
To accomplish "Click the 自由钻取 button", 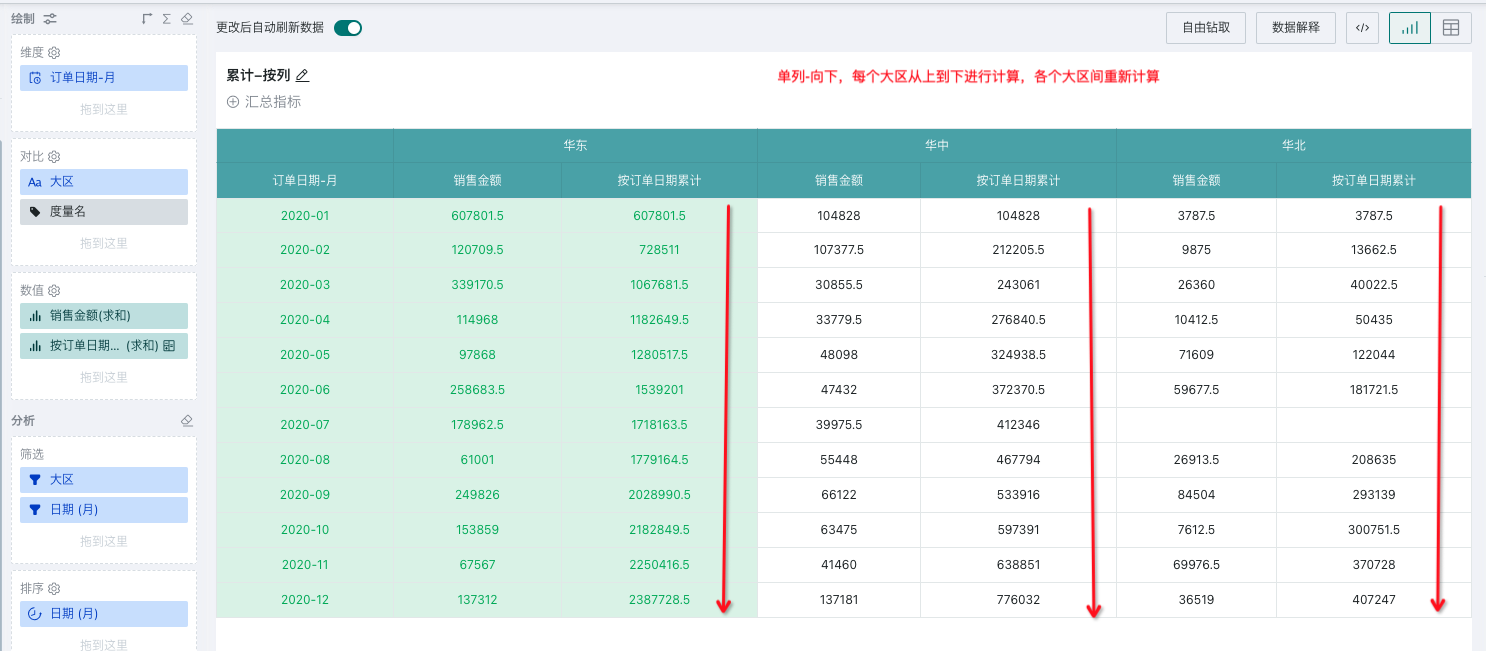I will [x=1206, y=28].
